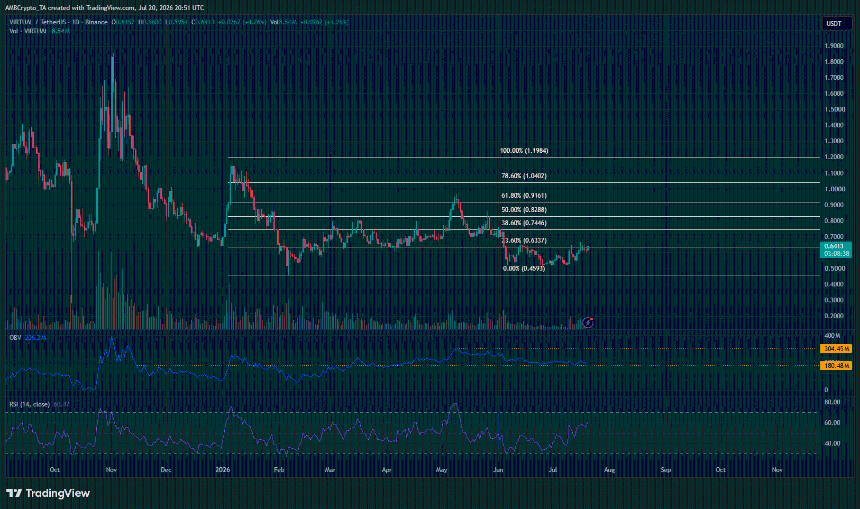The height and width of the screenshot is (509, 860).
Task: Click the purple lightning event icon
Action: (587, 323)
